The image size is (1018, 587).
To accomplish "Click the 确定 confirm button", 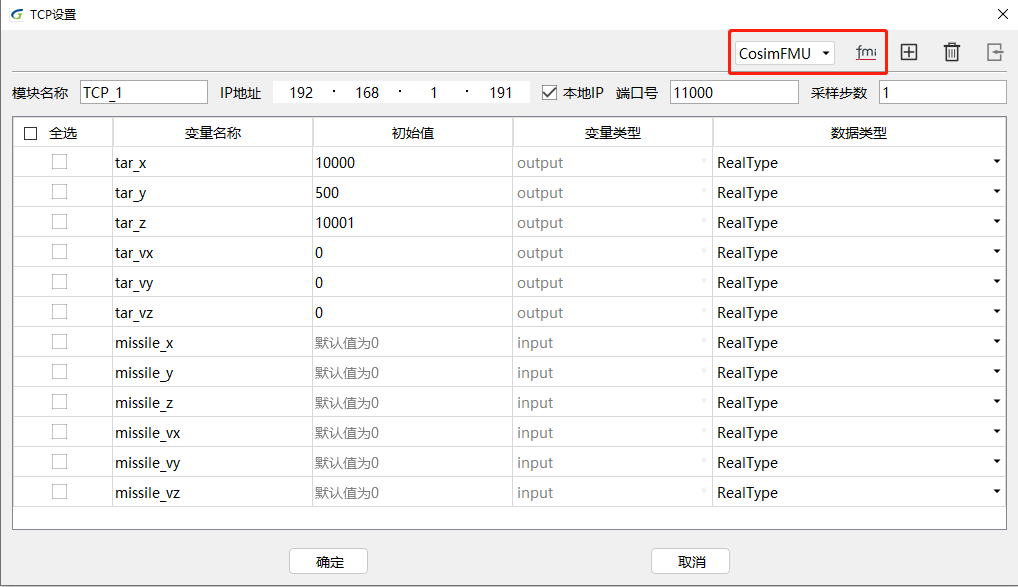I will pyautogui.click(x=328, y=561).
